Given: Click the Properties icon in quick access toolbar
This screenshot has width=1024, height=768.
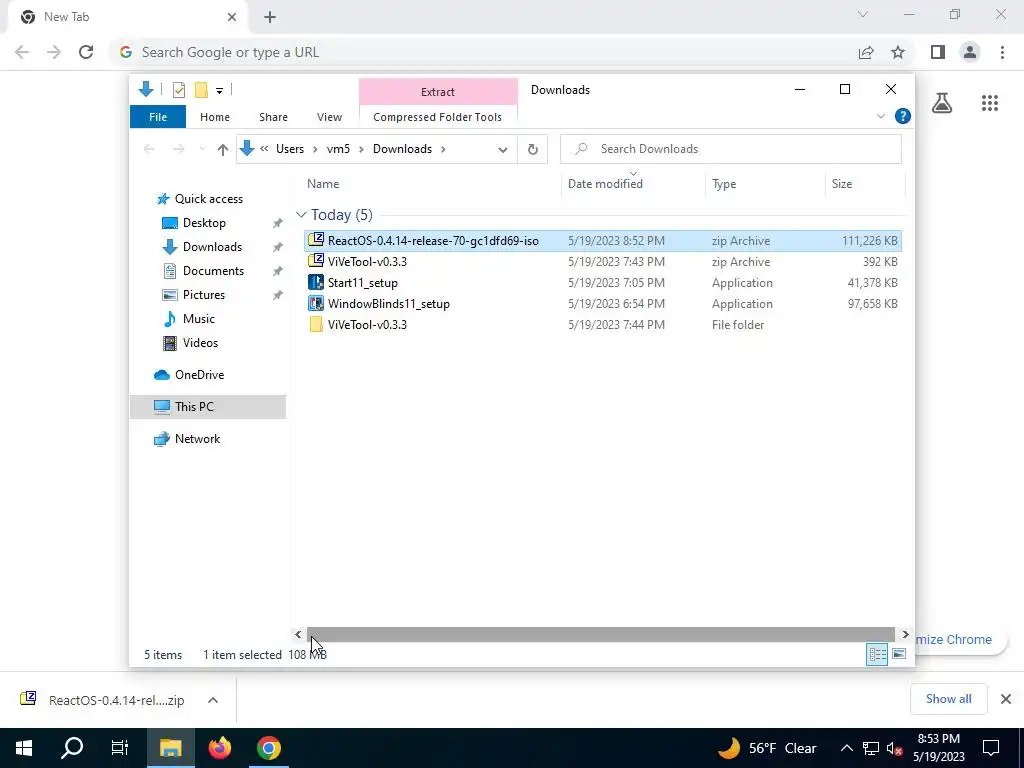Looking at the screenshot, I should point(178,89).
